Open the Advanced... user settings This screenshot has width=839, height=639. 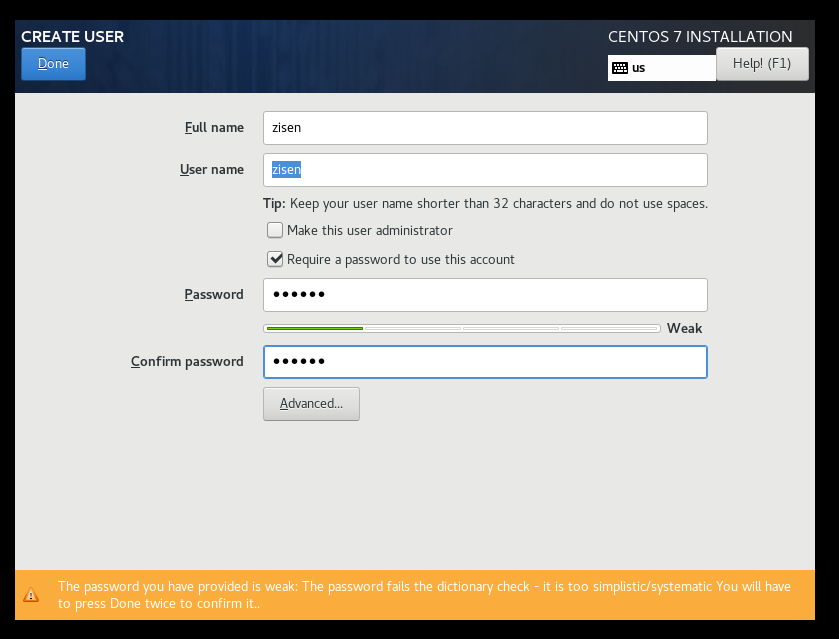pyautogui.click(x=311, y=404)
